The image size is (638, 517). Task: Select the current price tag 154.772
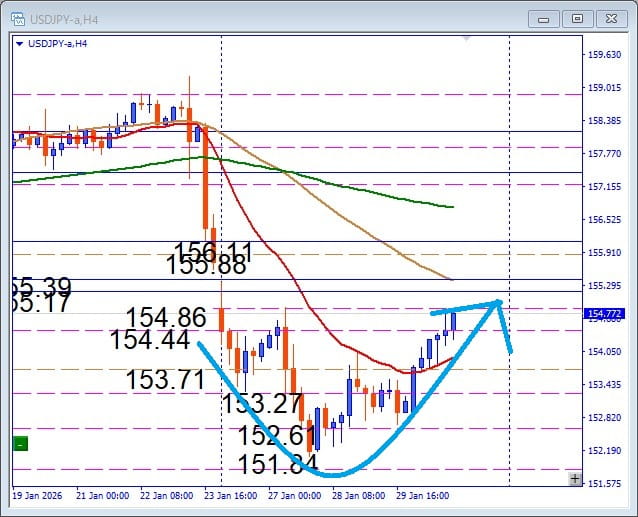pyautogui.click(x=604, y=314)
